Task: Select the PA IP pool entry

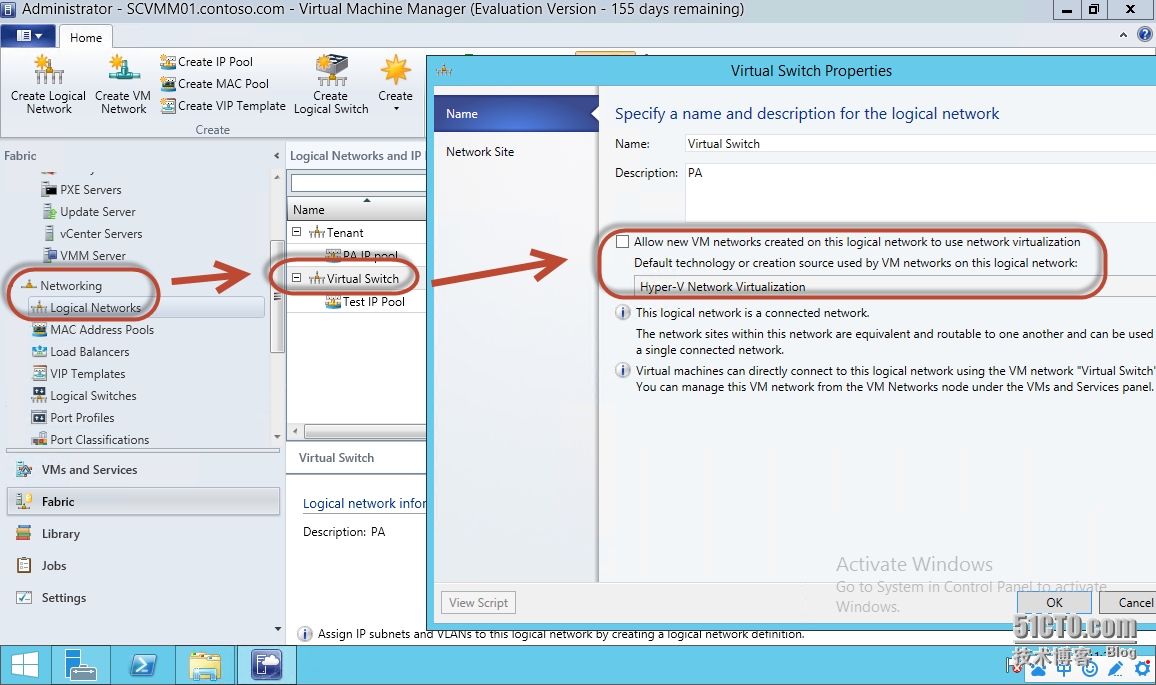Action: [x=370, y=255]
